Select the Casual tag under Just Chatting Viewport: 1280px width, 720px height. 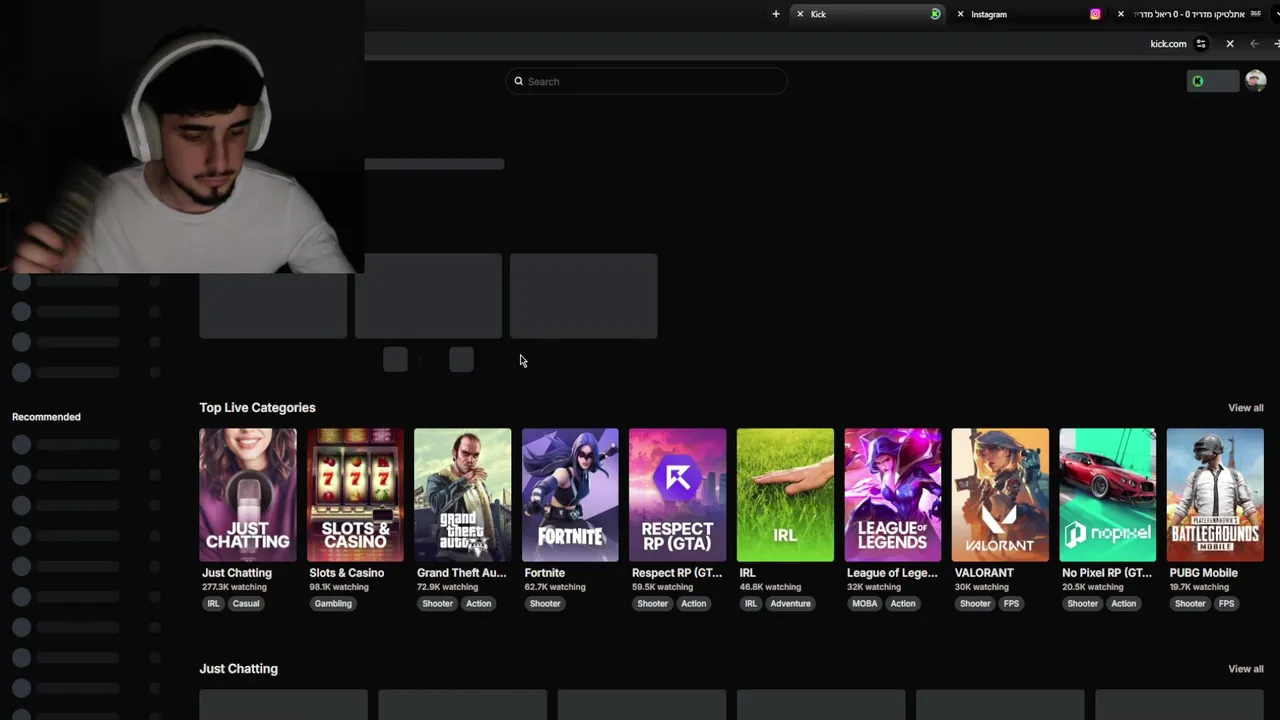click(246, 604)
